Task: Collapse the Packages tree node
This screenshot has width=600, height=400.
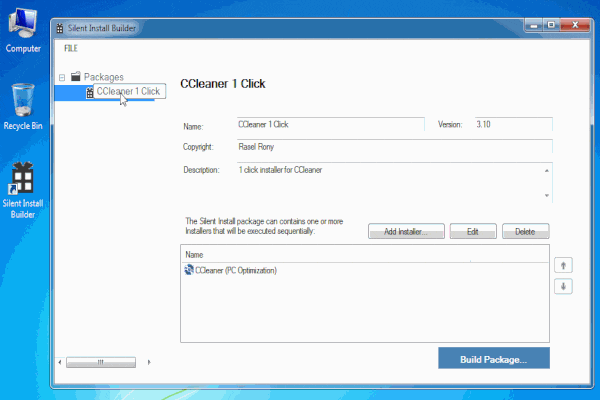Action: pos(62,78)
